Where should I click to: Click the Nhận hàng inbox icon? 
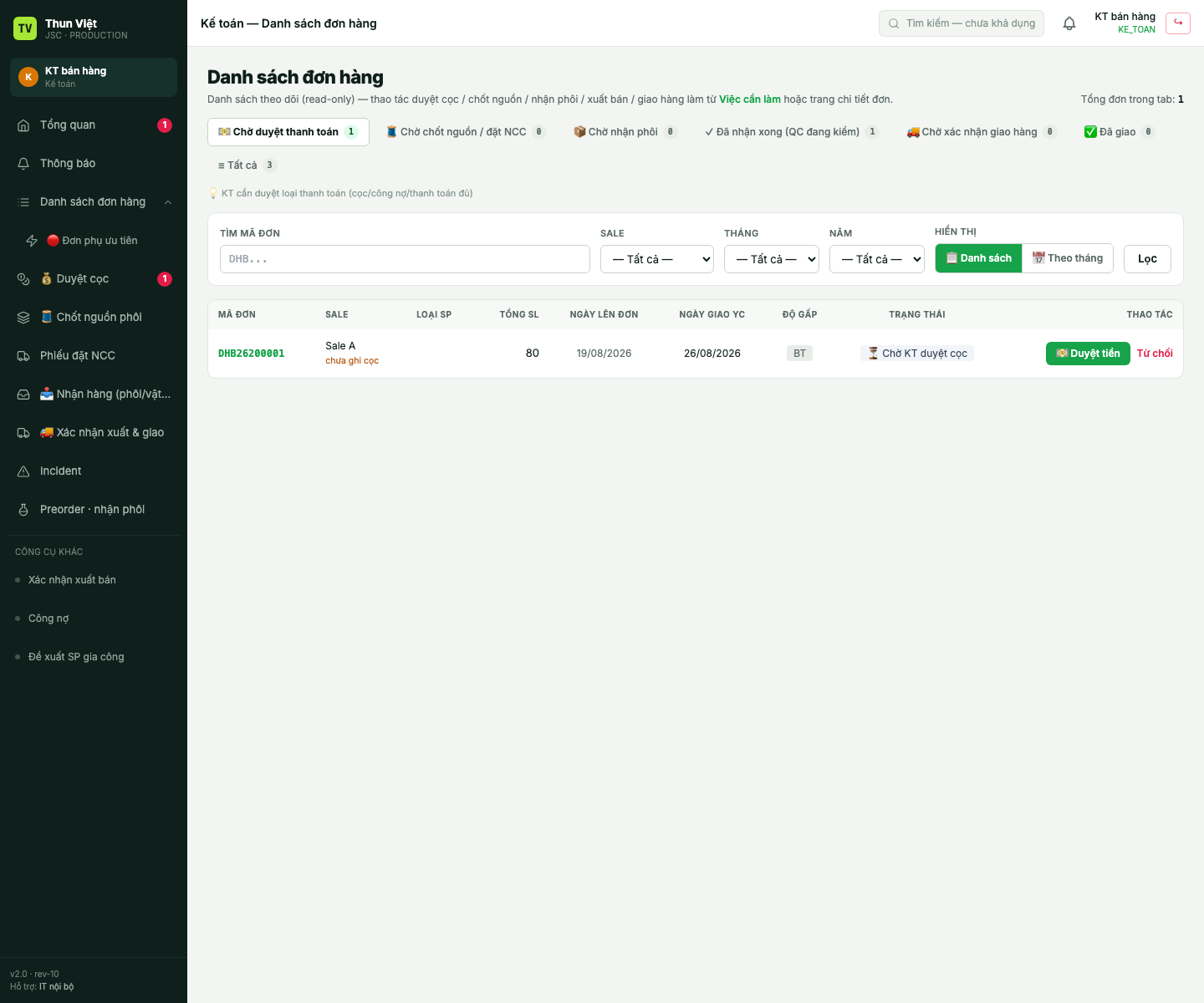pyautogui.click(x=23, y=395)
